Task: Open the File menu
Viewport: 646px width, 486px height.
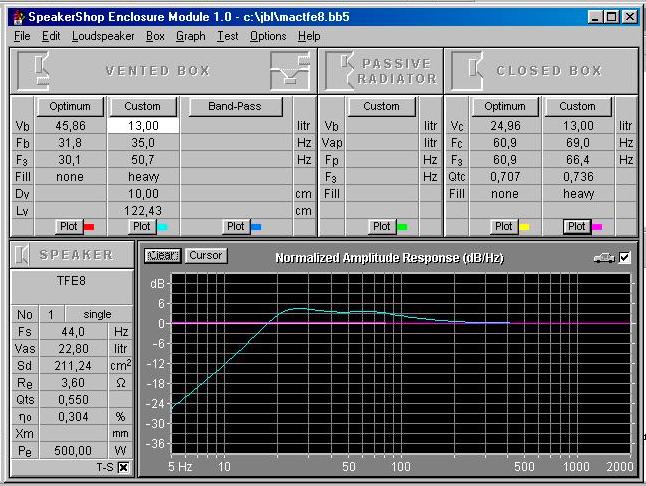Action: pyautogui.click(x=22, y=36)
